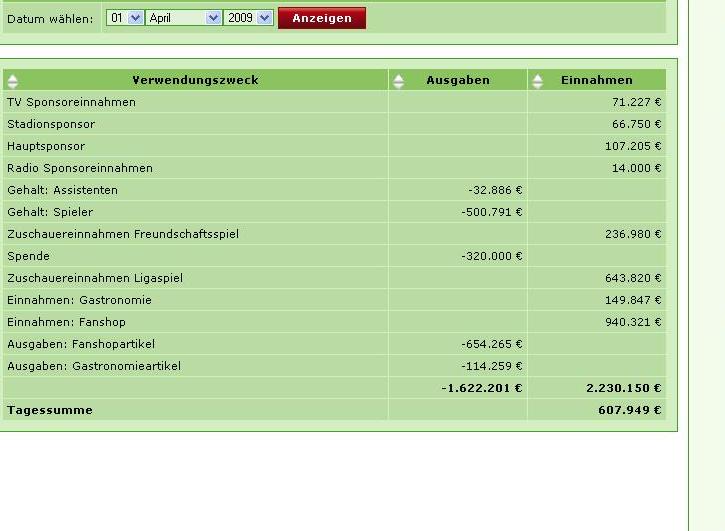Screen dimensions: 725x531
Task: Click the total Einnahmen sum 2.230.150 €
Action: 624,388
